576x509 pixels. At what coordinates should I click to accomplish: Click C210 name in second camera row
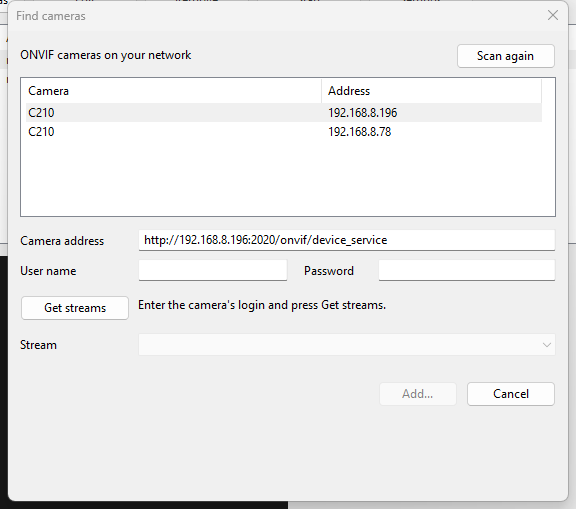(41, 131)
